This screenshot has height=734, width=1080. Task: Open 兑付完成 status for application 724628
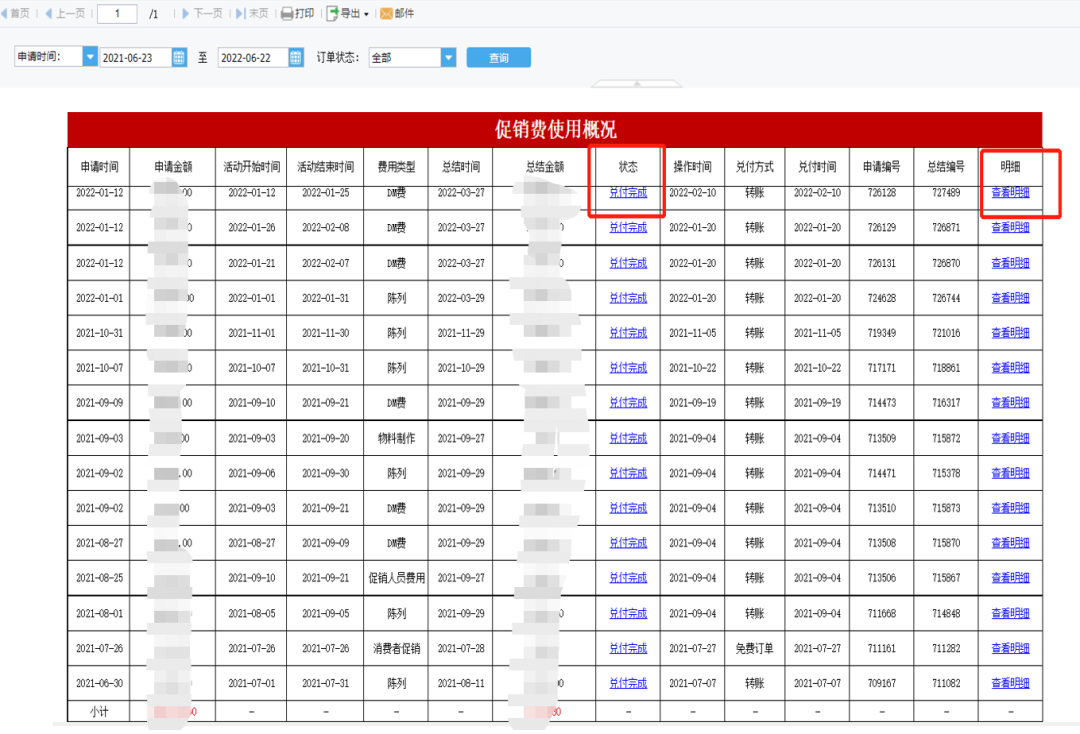(x=628, y=298)
